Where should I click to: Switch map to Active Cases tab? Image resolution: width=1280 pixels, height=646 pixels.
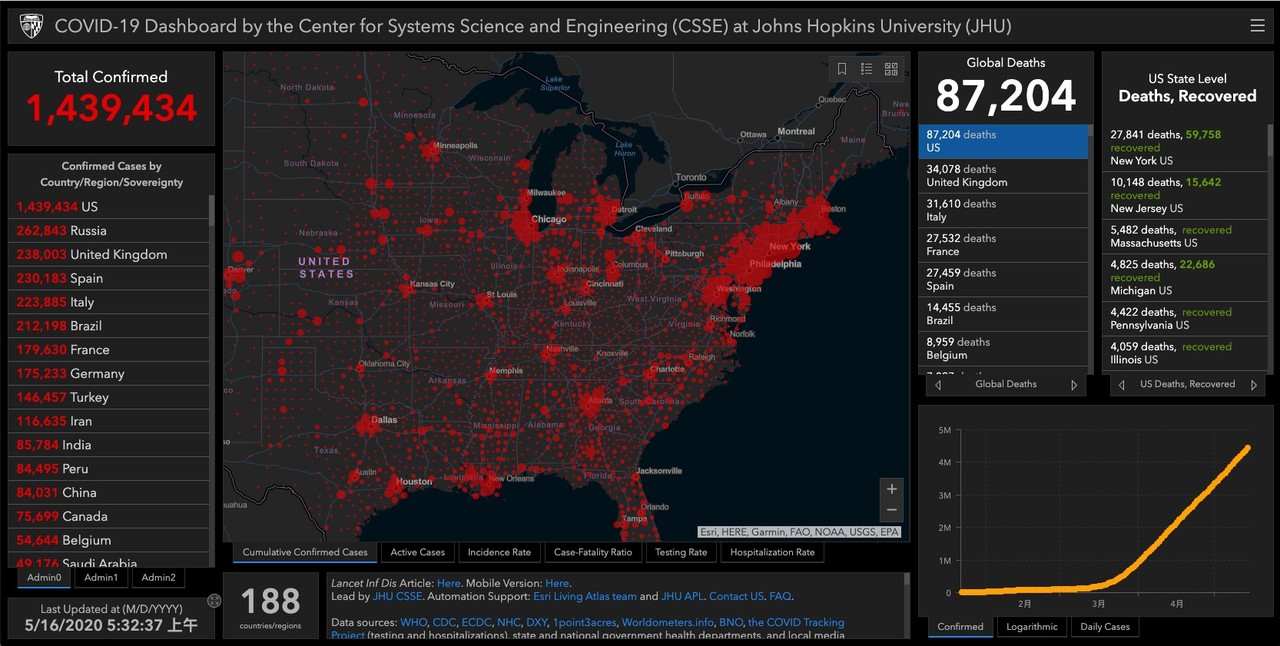pyautogui.click(x=418, y=552)
